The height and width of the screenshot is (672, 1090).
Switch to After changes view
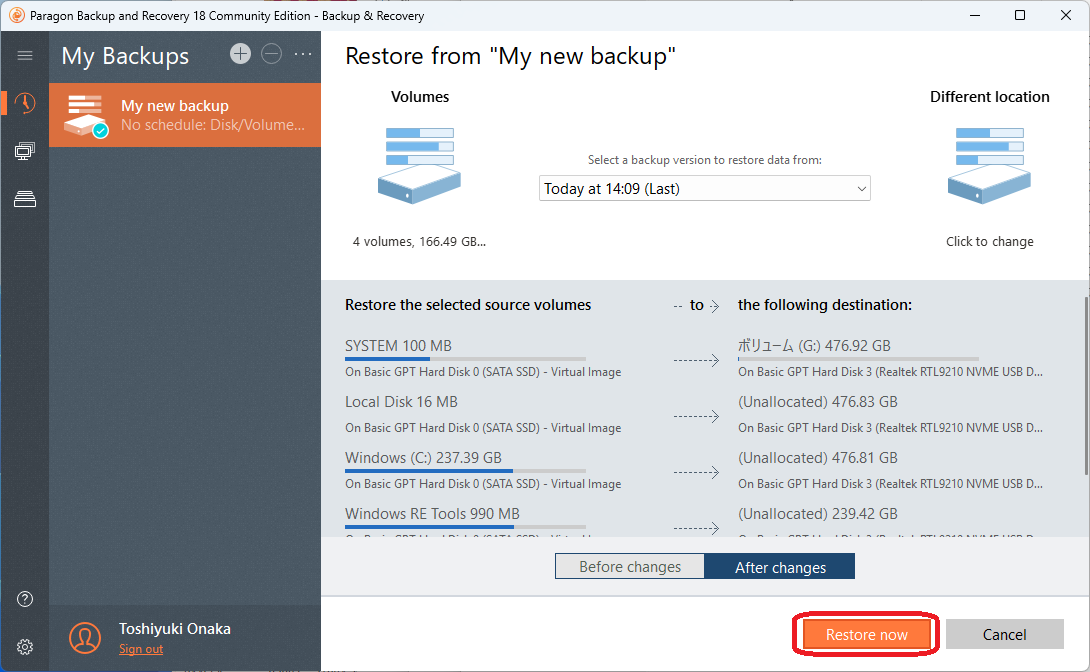tap(780, 567)
